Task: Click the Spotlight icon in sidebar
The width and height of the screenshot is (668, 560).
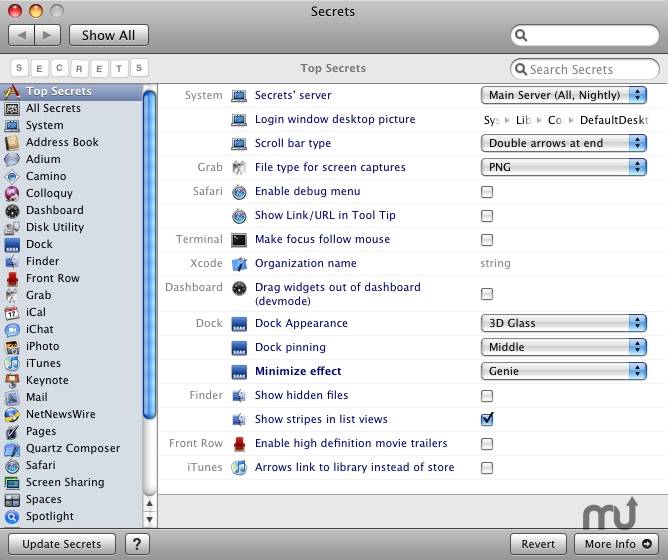Action: (x=12, y=517)
